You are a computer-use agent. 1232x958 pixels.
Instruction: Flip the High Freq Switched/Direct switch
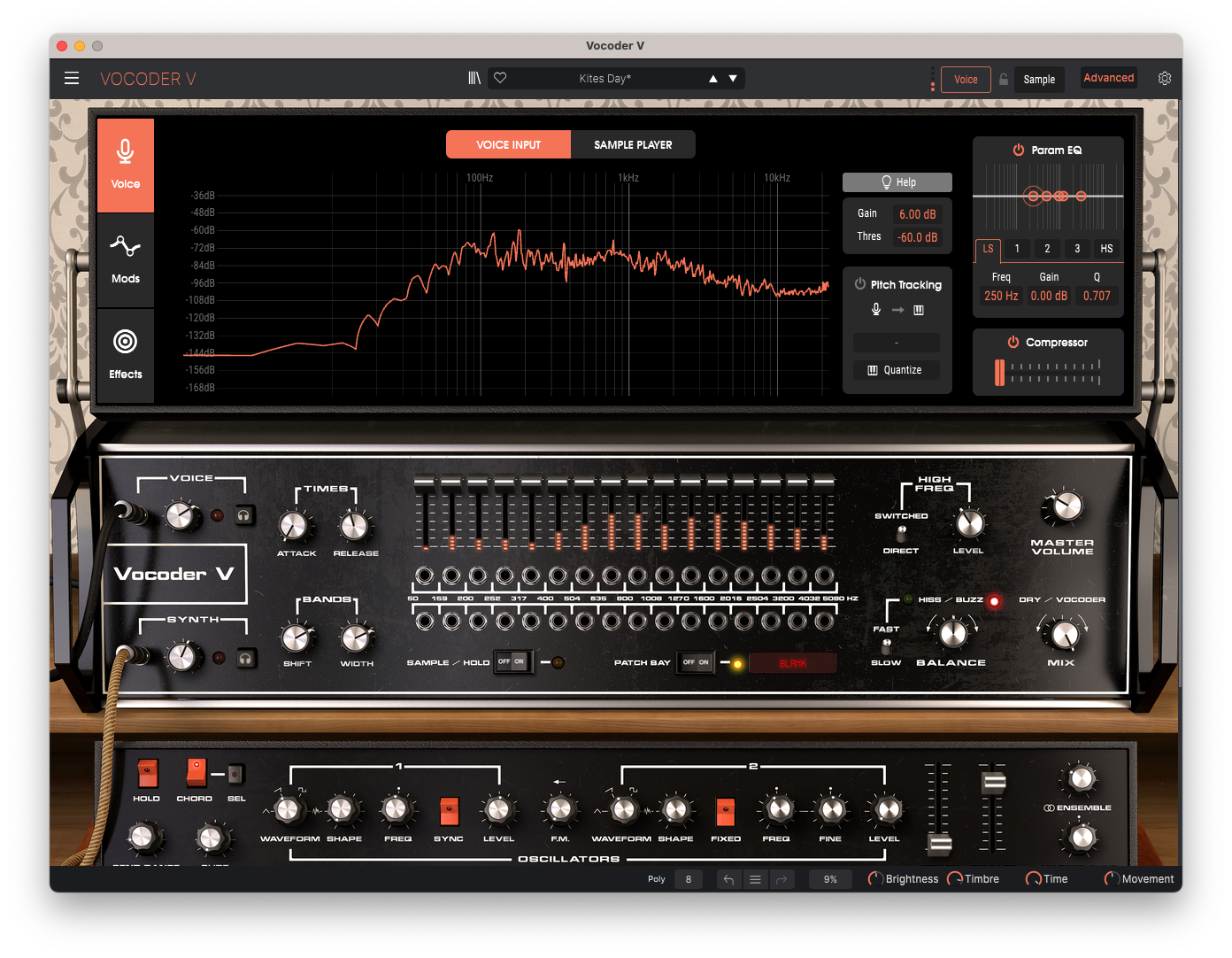(x=901, y=533)
